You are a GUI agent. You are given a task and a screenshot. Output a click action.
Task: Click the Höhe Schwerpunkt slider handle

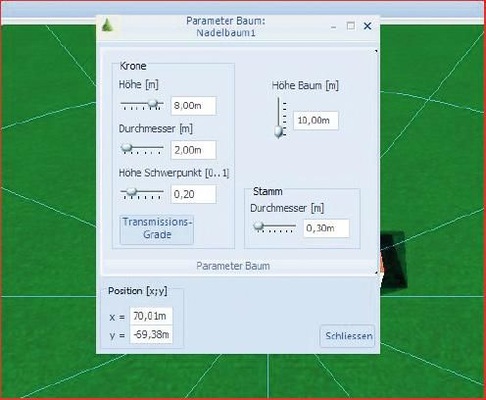(x=132, y=192)
